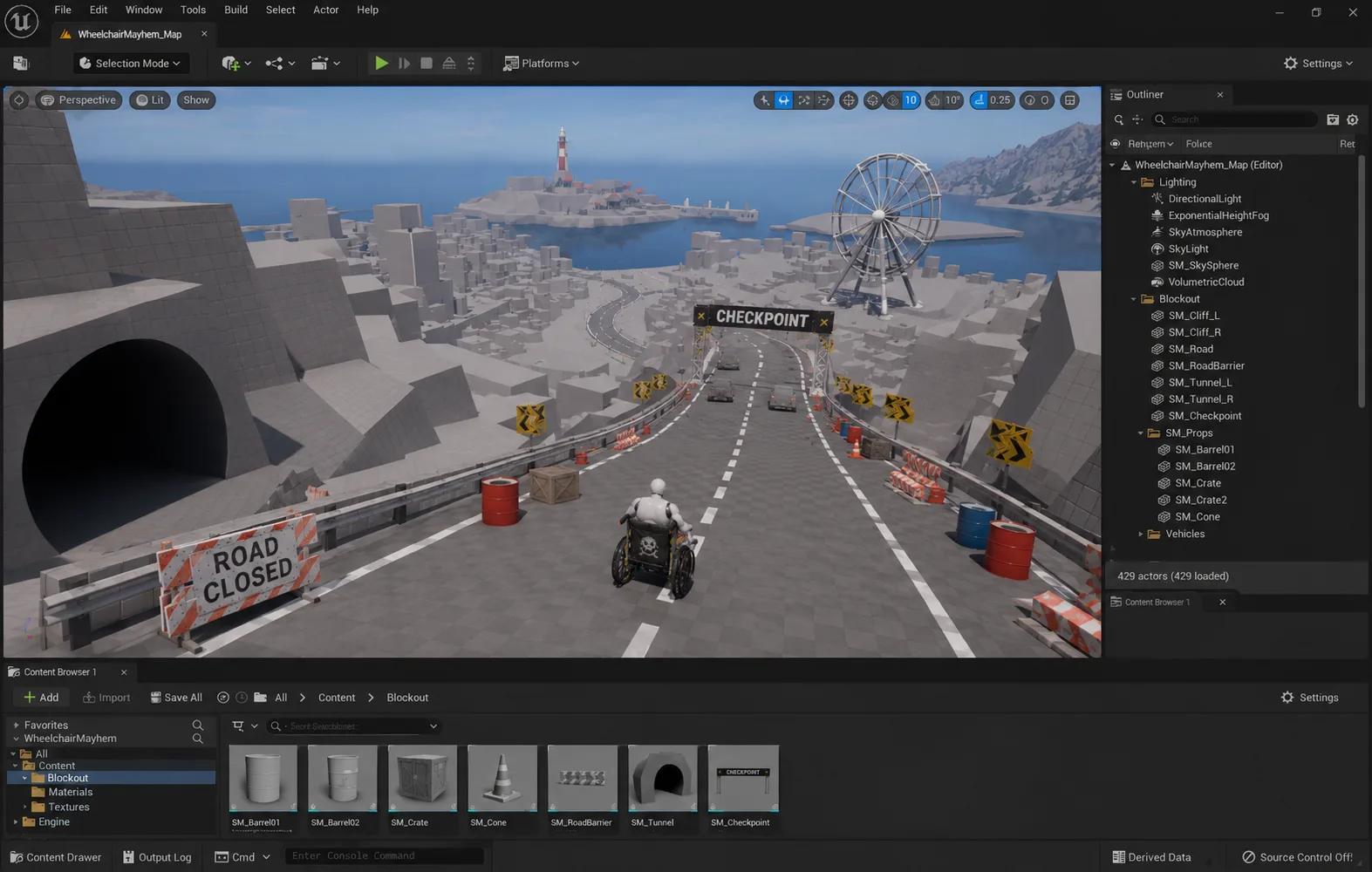Viewport: 1372px width, 872px height.
Task: Toggle the Lit view mode button
Action: 150,99
